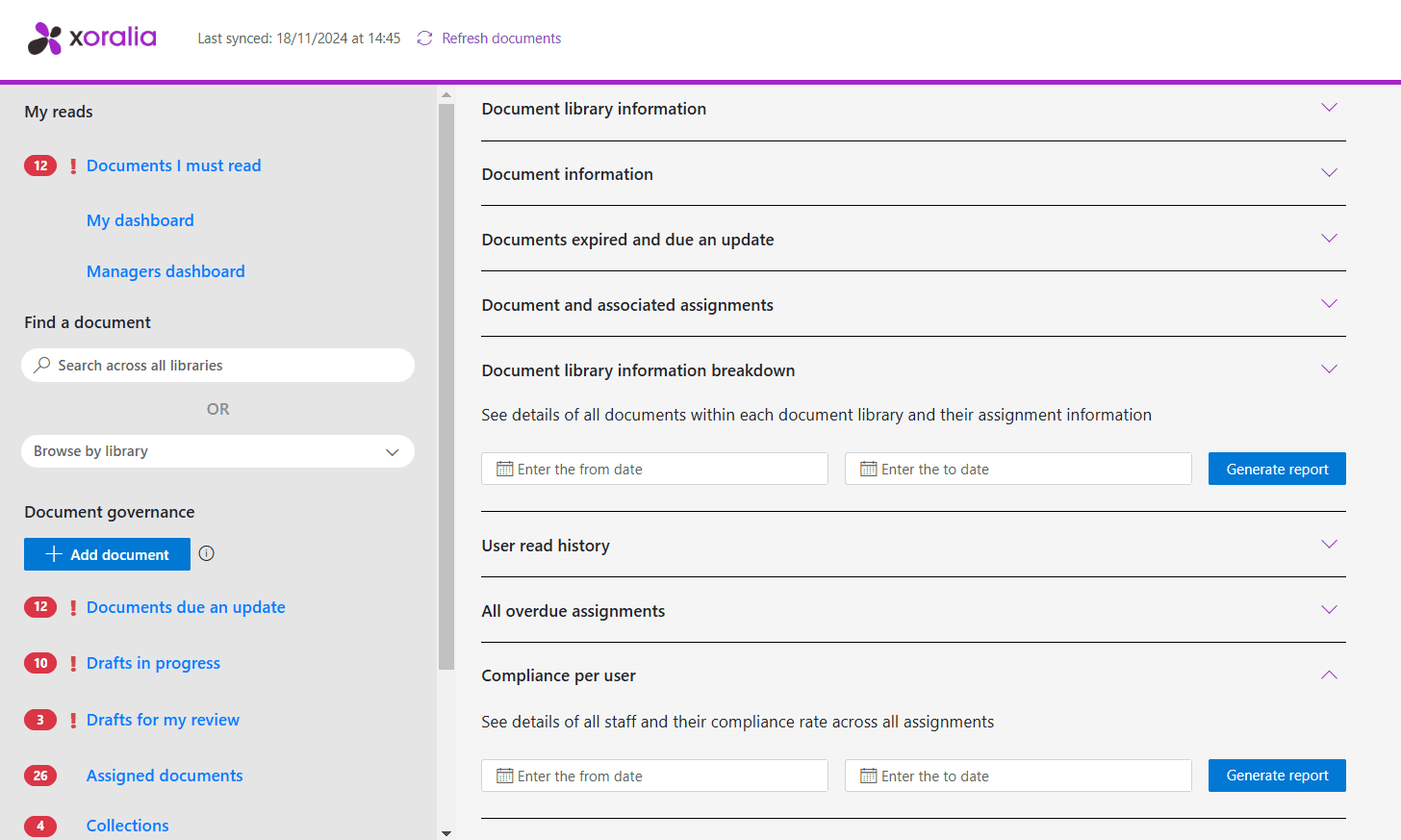Click the info icon beside Add document
The image size is (1401, 840).
(x=207, y=553)
